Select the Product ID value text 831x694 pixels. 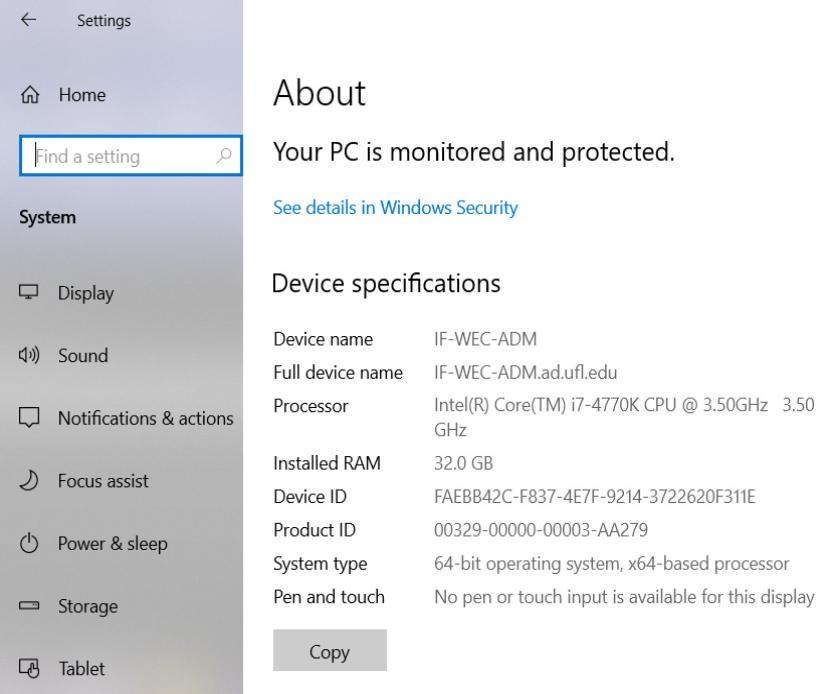click(541, 530)
